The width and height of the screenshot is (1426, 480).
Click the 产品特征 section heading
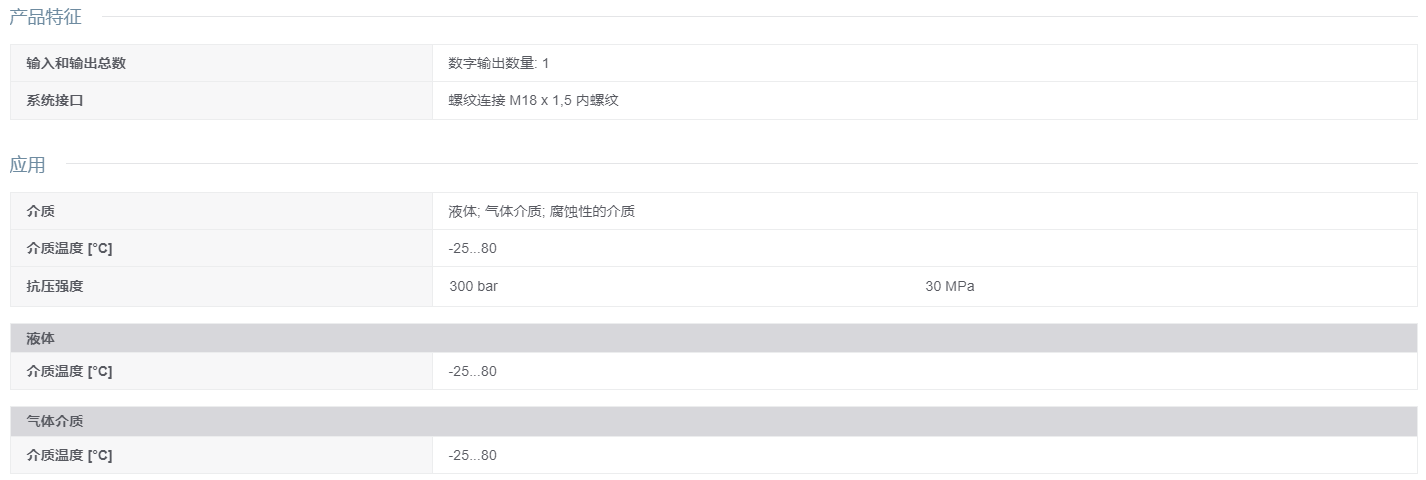tap(45, 17)
